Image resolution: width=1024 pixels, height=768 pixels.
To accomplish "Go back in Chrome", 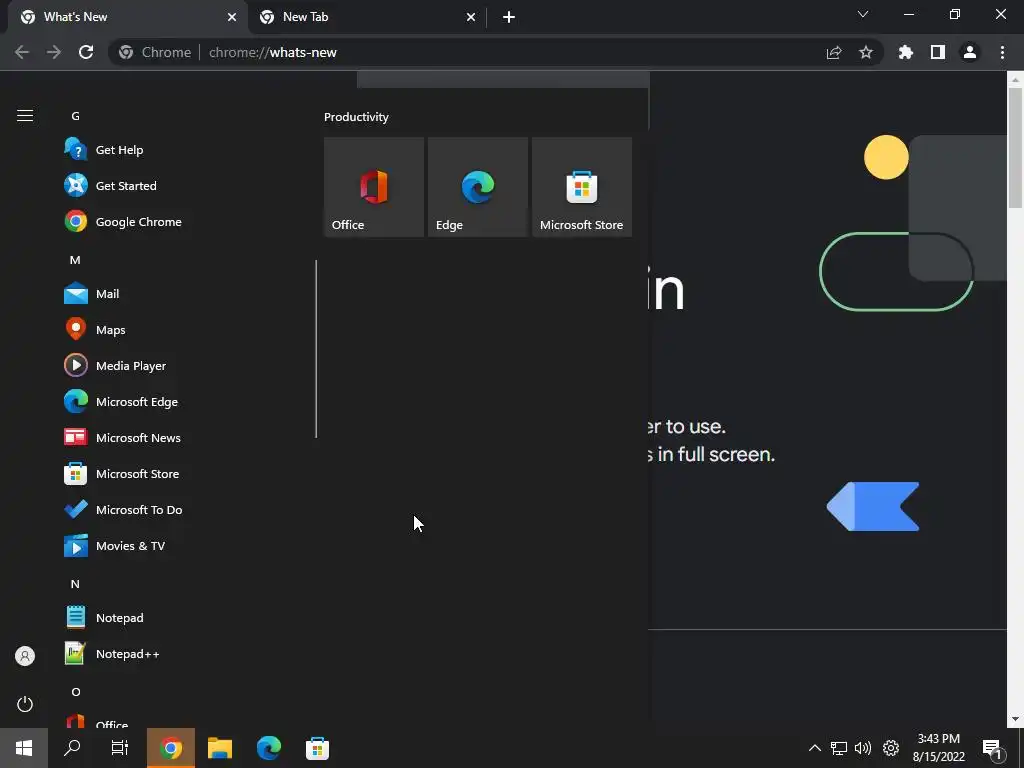I will click(22, 52).
